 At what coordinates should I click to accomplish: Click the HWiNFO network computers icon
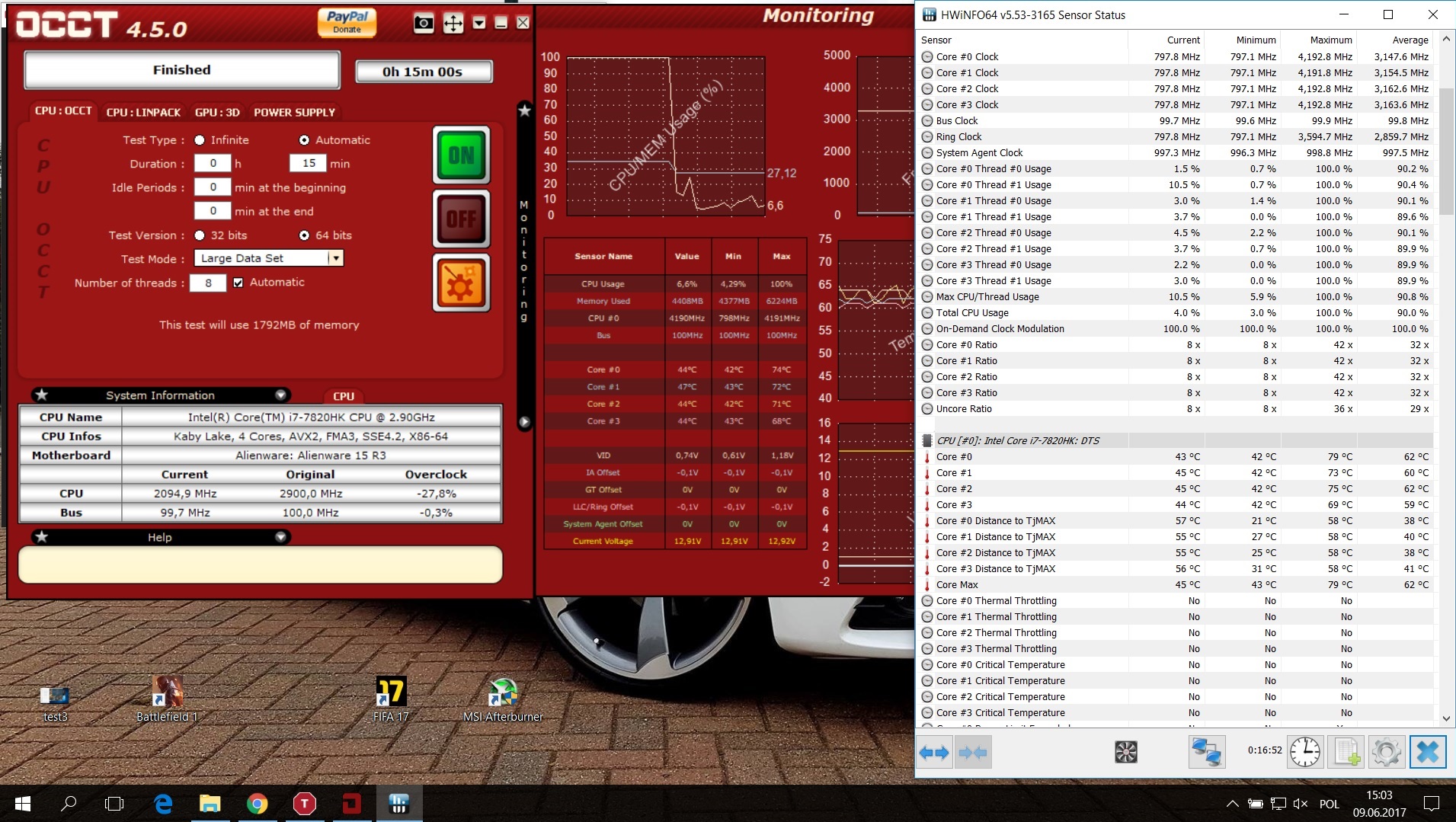tap(1206, 752)
